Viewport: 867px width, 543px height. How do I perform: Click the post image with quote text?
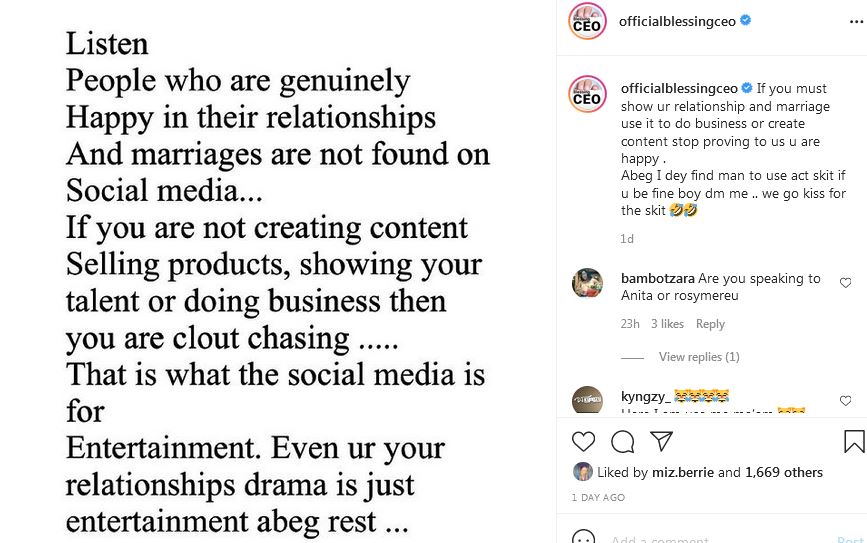[x=277, y=271]
